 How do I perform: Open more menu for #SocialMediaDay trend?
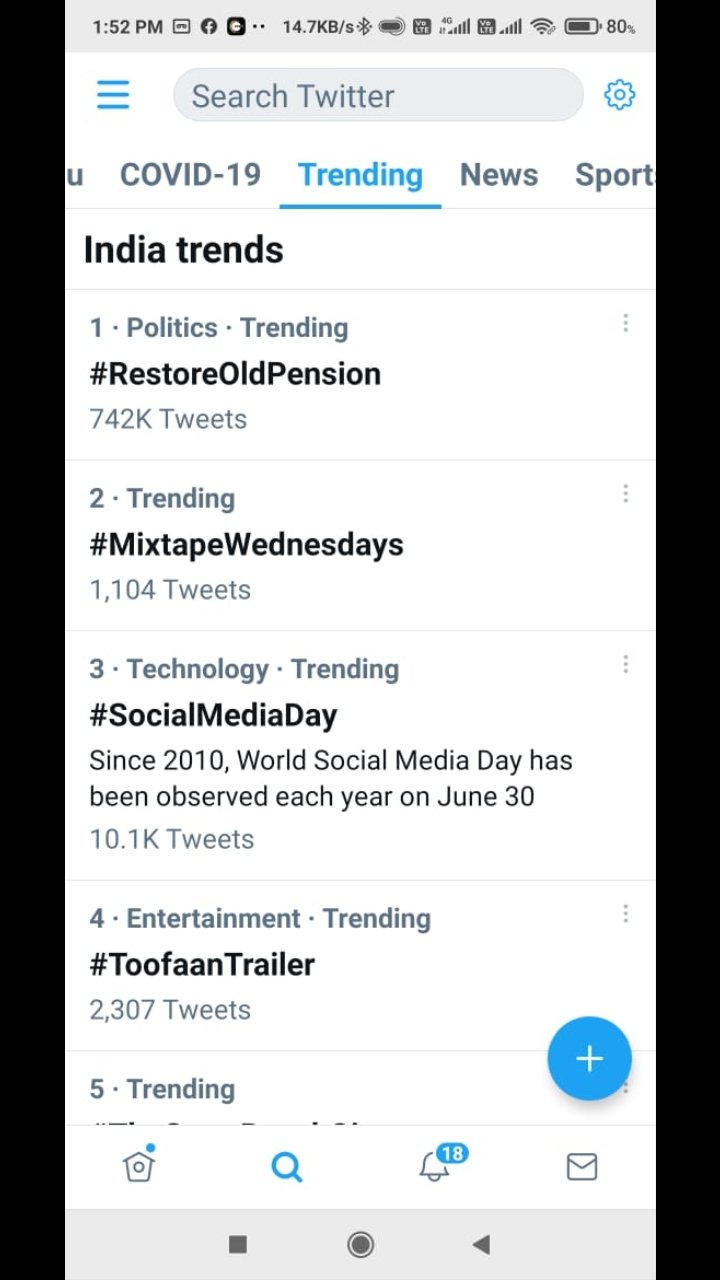pyautogui.click(x=626, y=664)
